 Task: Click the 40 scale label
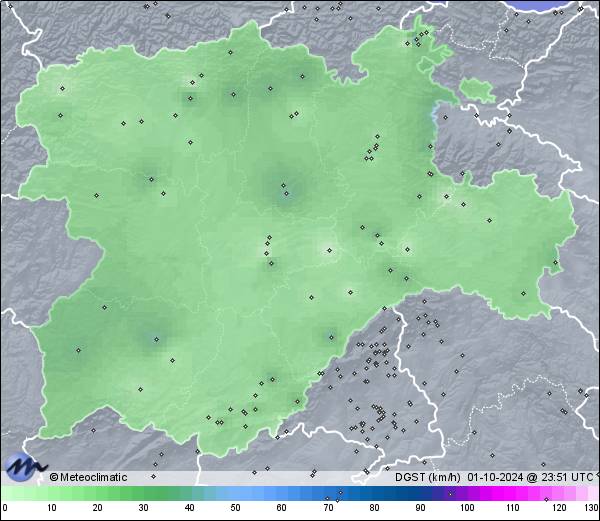189,508
